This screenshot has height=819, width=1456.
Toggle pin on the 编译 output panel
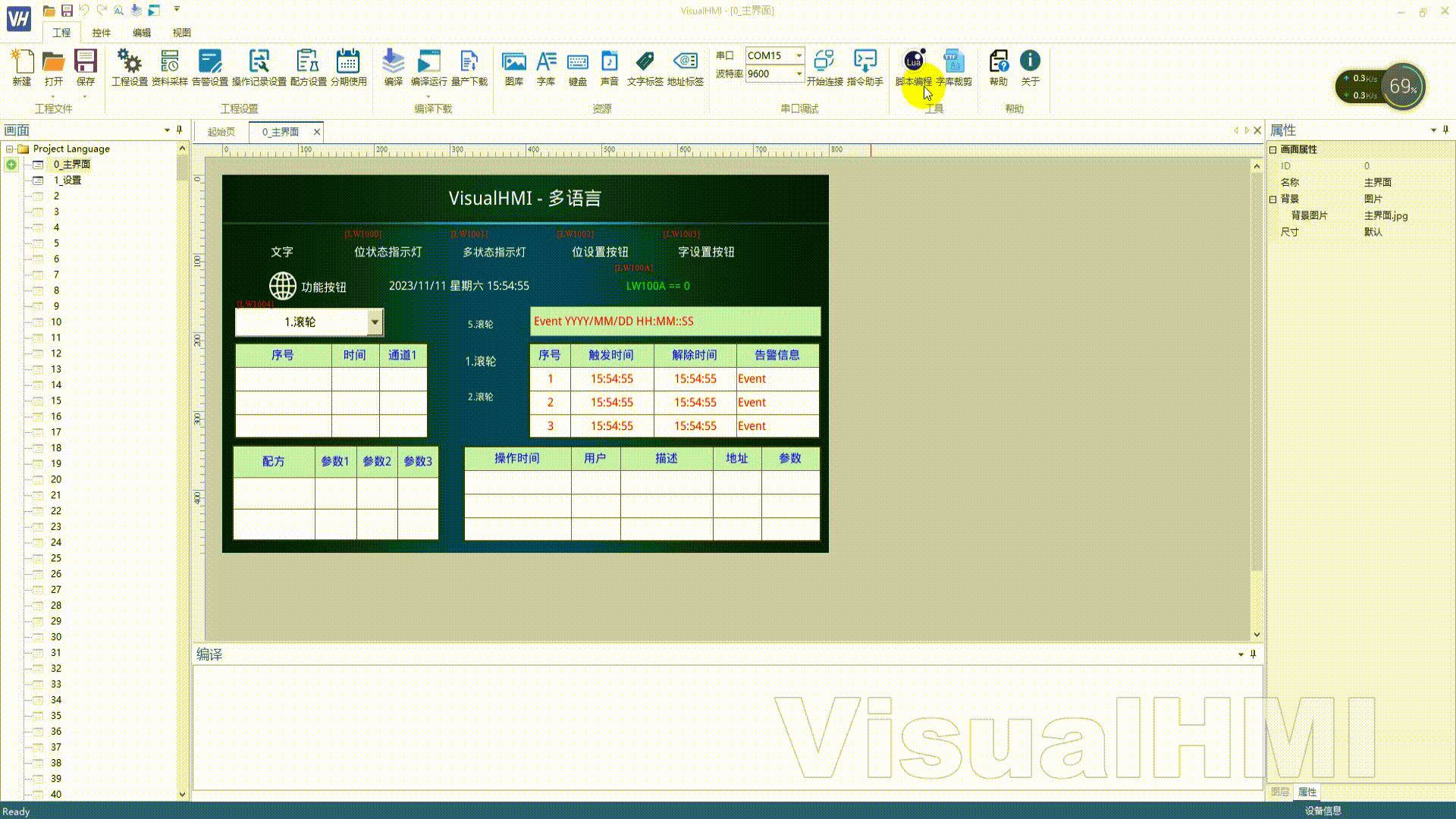click(x=1253, y=654)
